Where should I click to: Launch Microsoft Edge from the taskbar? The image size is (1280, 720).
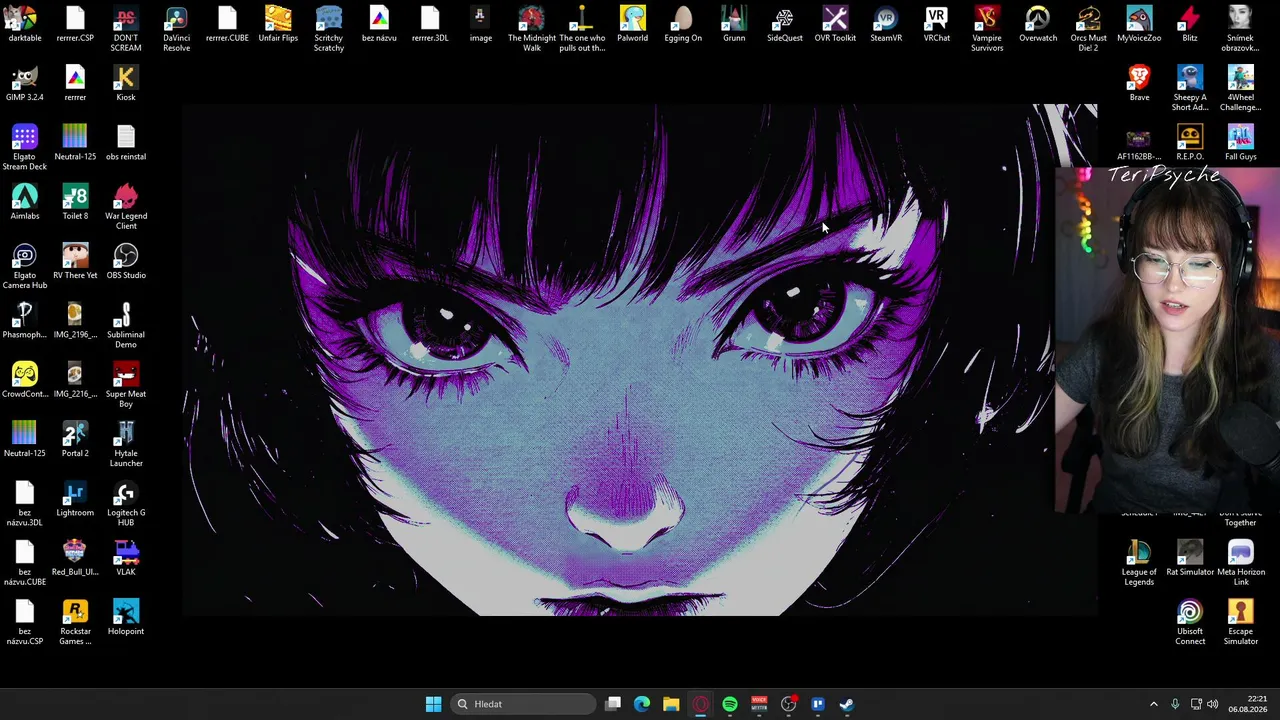(642, 704)
